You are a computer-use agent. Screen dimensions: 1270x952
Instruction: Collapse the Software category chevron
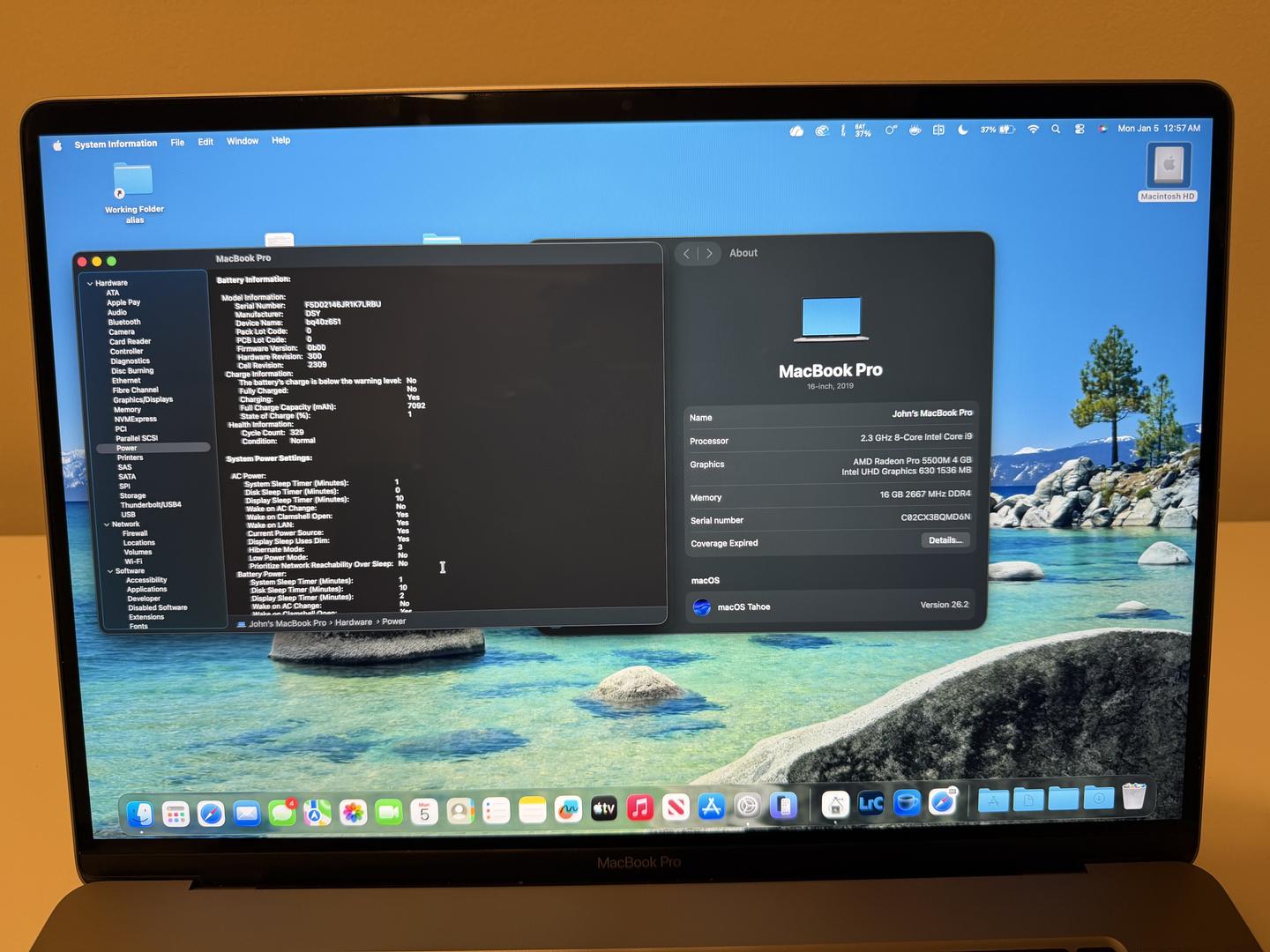(110, 571)
